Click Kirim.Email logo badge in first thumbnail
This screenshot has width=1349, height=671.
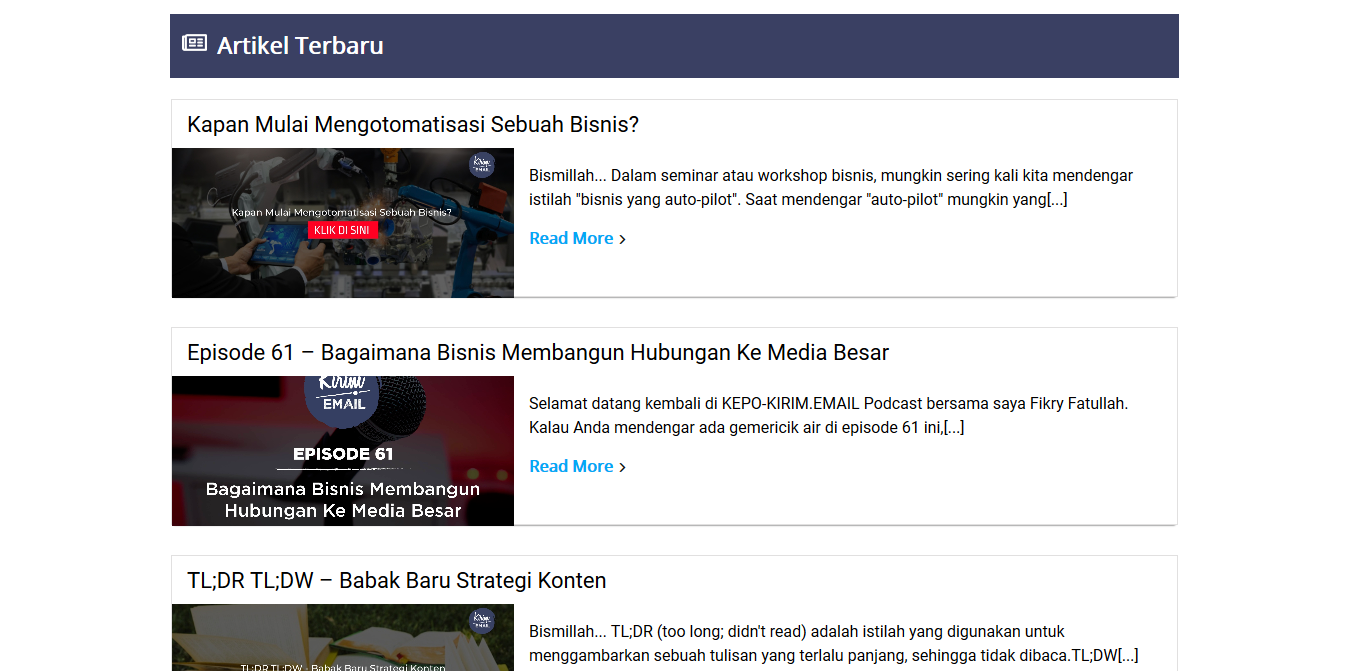tap(482, 166)
